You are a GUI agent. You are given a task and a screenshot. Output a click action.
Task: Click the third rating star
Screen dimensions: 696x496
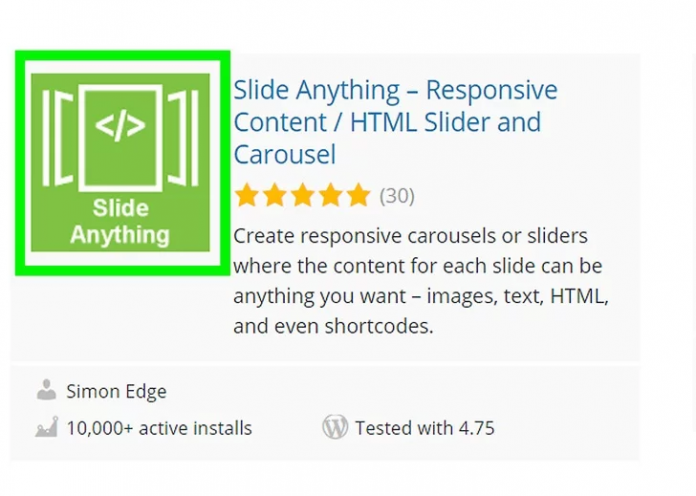tap(302, 196)
